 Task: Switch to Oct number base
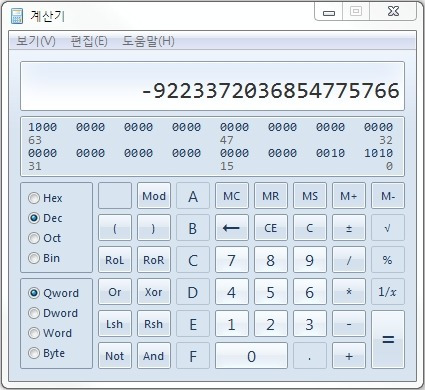tap(44, 238)
